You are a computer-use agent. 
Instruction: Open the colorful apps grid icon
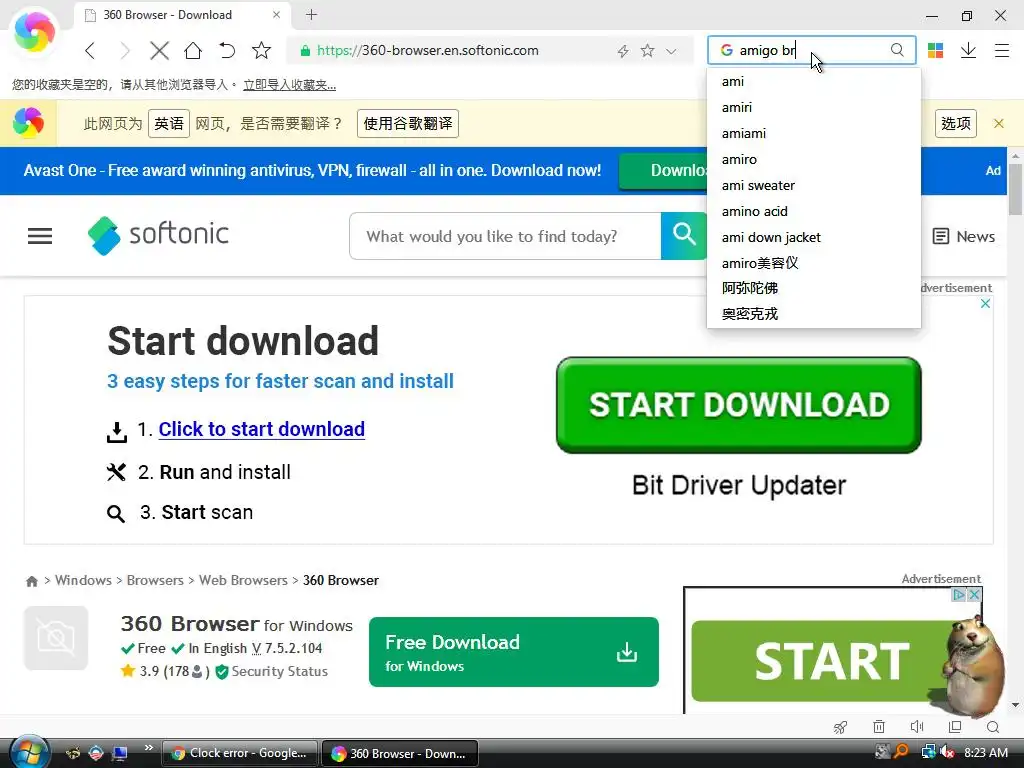tap(935, 50)
